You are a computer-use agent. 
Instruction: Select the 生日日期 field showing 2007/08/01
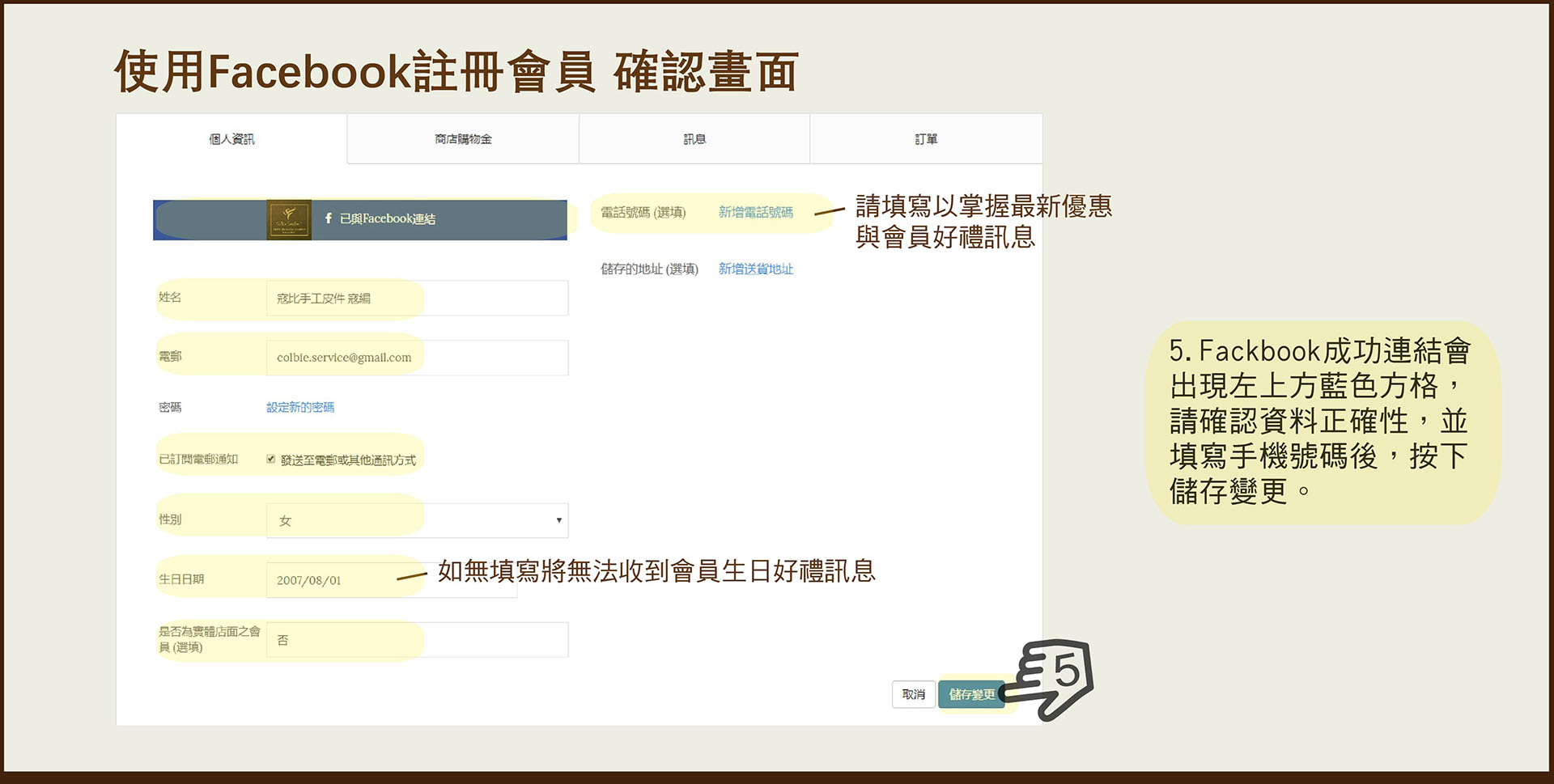tap(391, 580)
